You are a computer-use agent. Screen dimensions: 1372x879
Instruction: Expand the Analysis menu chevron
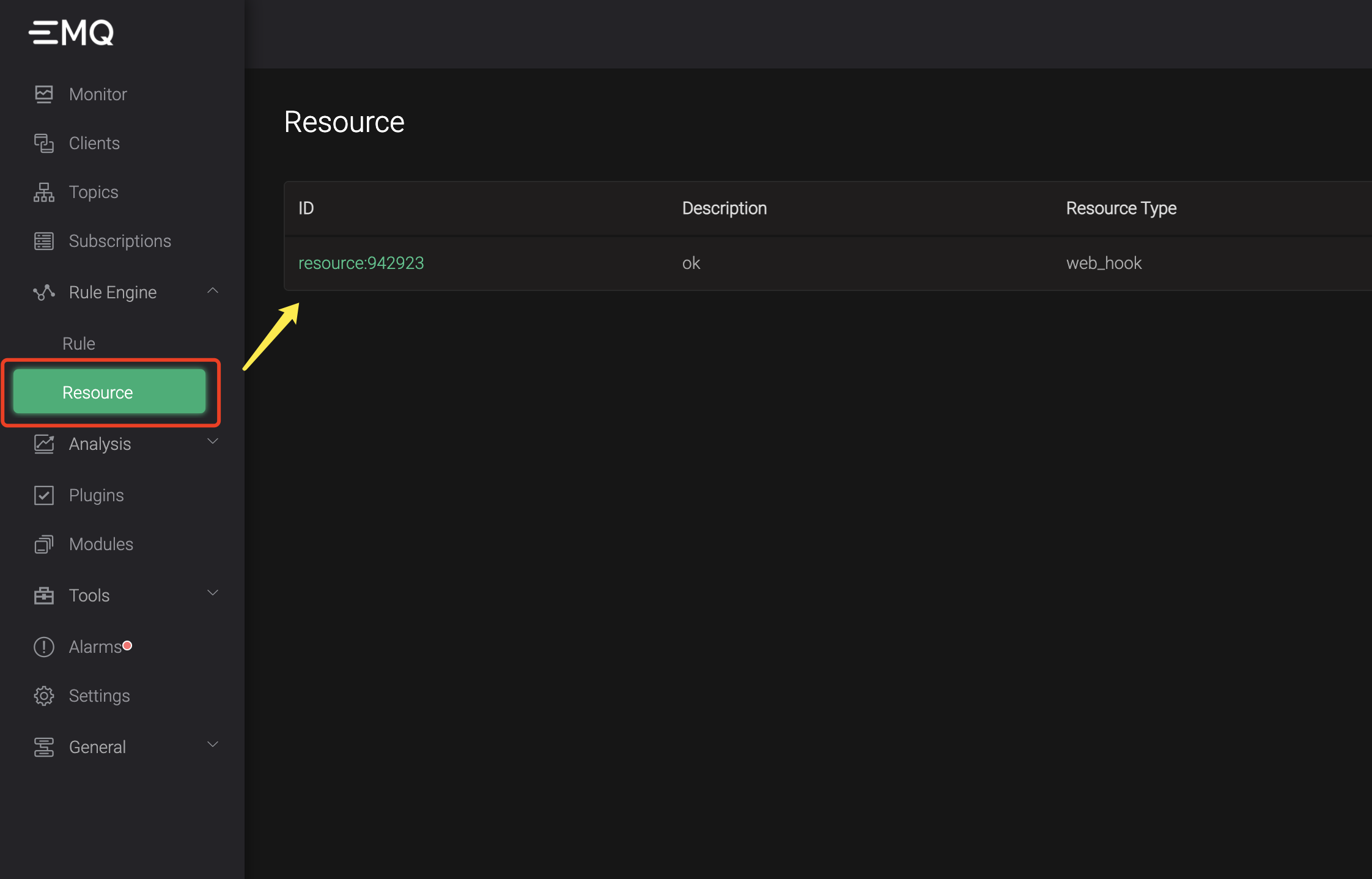click(x=213, y=441)
